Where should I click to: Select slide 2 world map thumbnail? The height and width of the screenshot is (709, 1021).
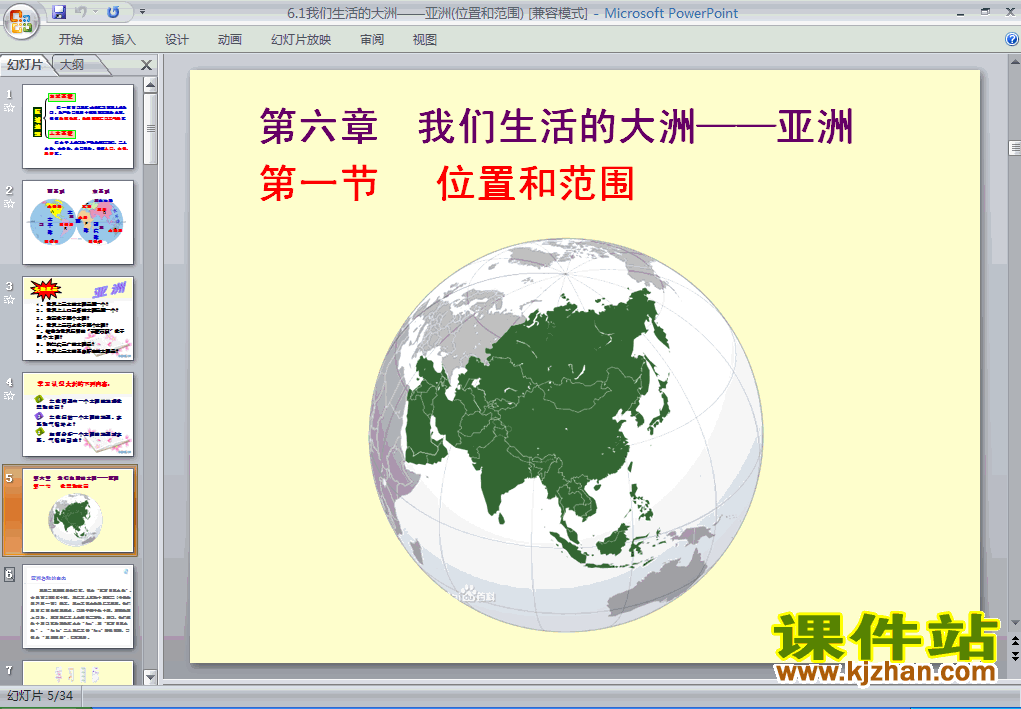pyautogui.click(x=78, y=223)
